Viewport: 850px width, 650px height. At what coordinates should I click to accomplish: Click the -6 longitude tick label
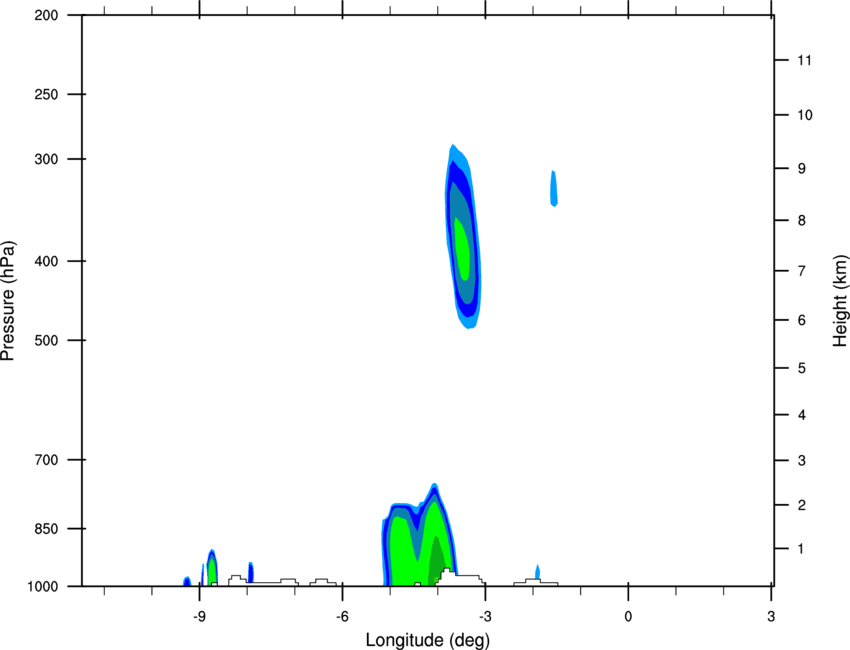(342, 617)
